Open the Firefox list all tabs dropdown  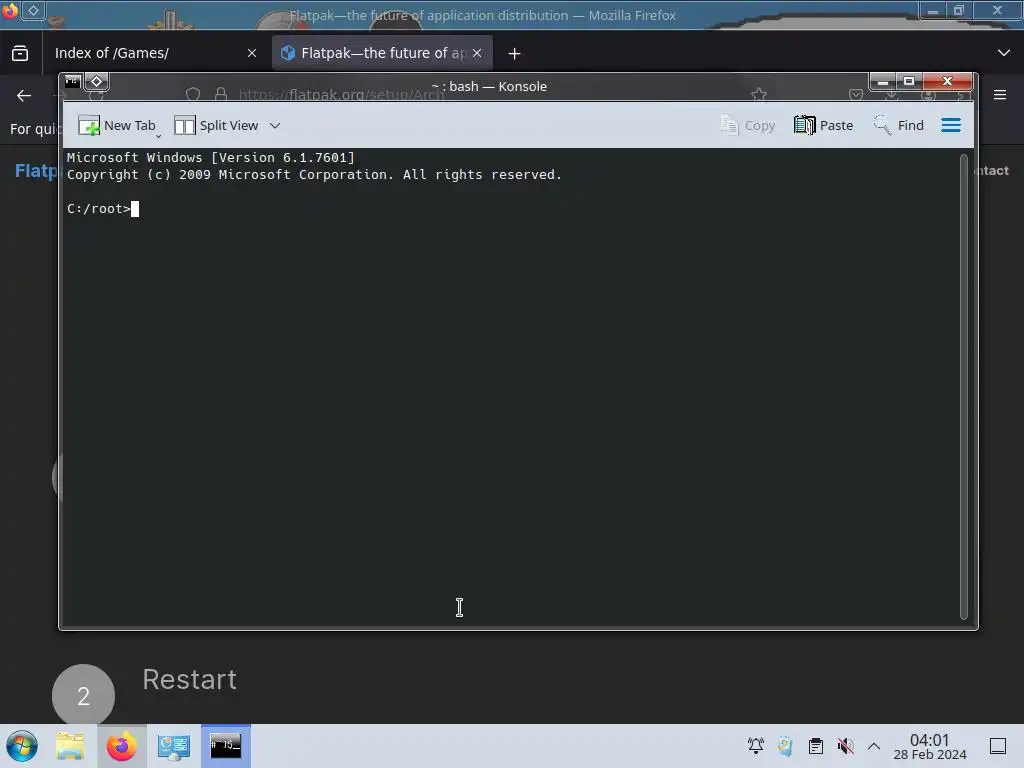point(1004,53)
